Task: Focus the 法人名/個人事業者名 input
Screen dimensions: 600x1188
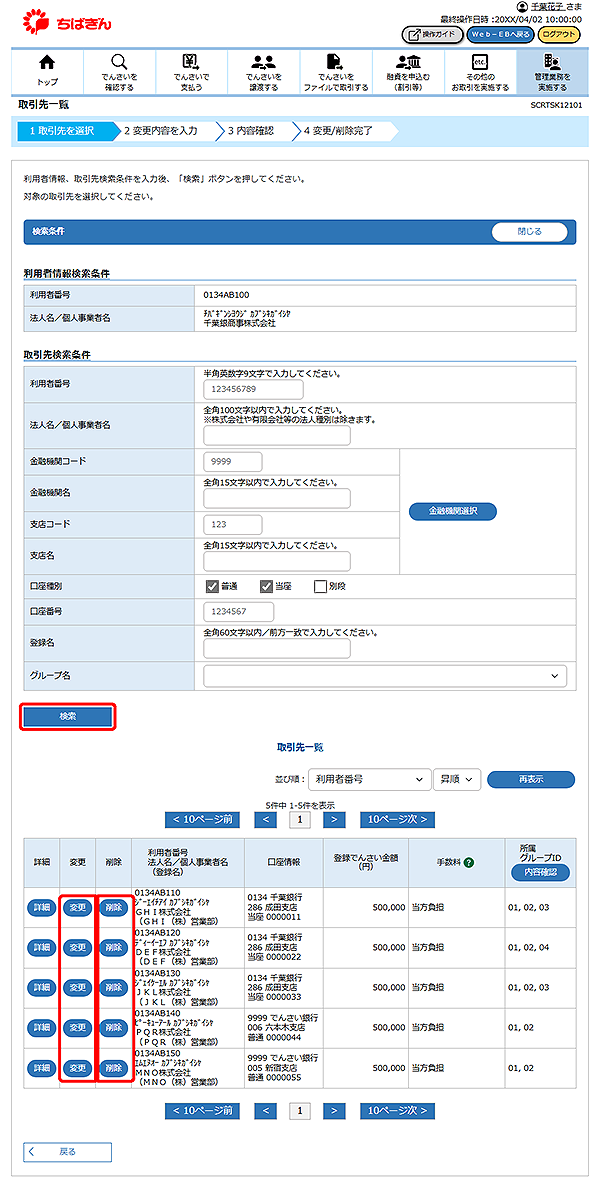Action: point(277,435)
